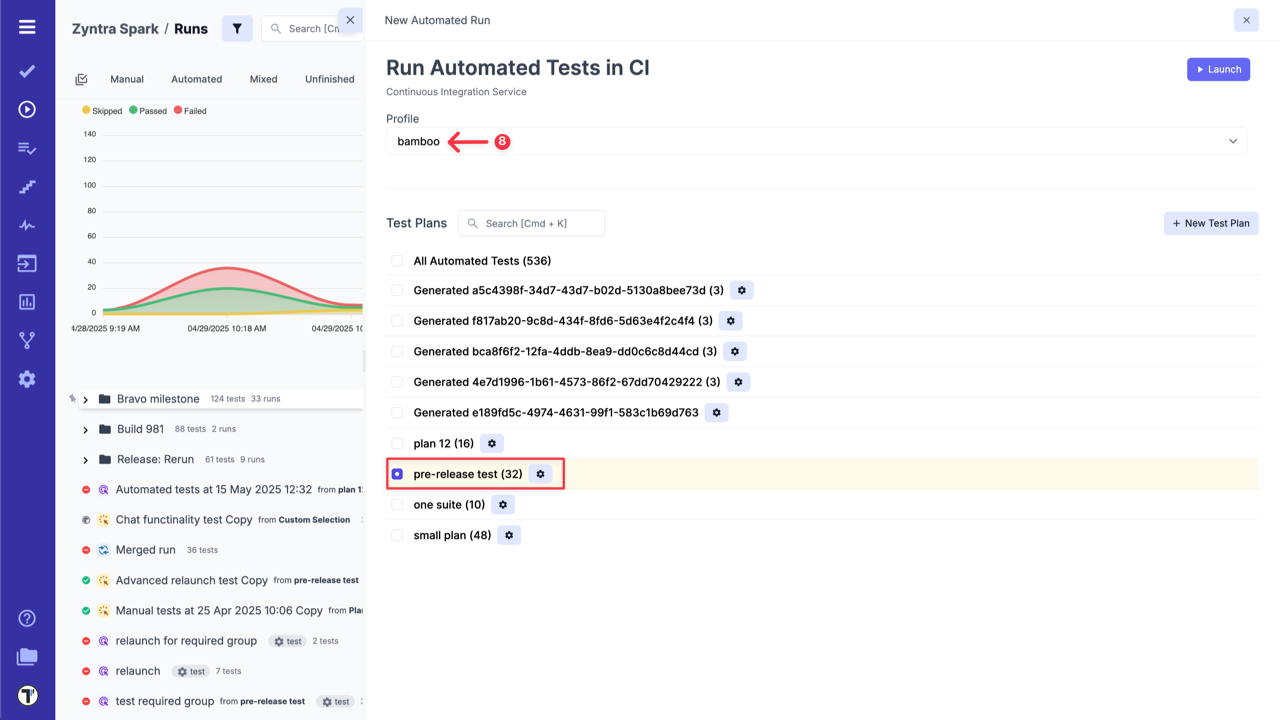Screen dimensions: 1280x720
Task: Expand the Build 981 folder
Action: [x=86, y=429]
